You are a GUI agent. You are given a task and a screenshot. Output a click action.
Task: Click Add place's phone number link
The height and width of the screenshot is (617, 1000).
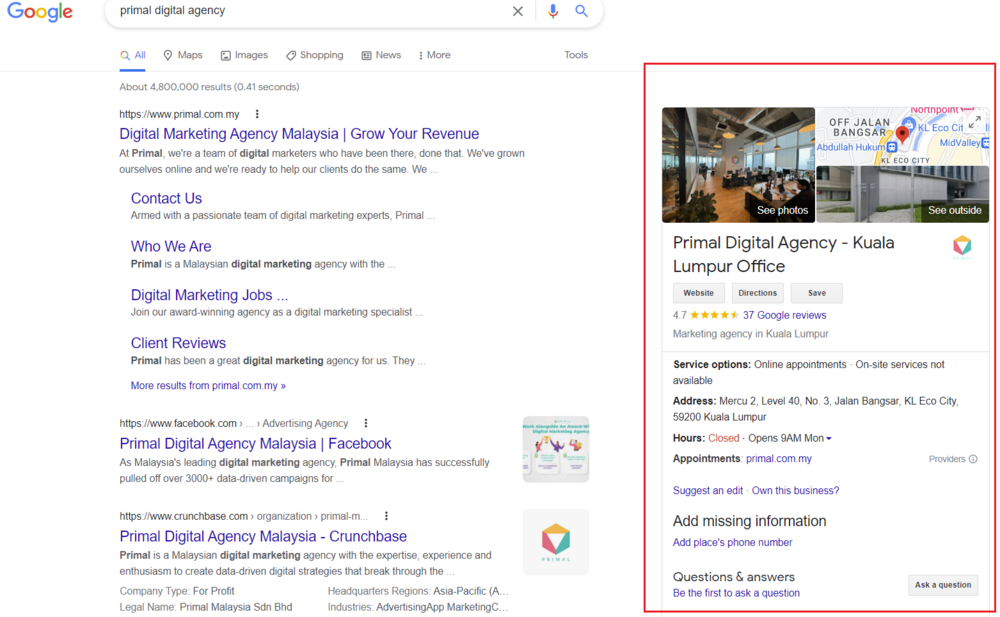tap(732, 542)
